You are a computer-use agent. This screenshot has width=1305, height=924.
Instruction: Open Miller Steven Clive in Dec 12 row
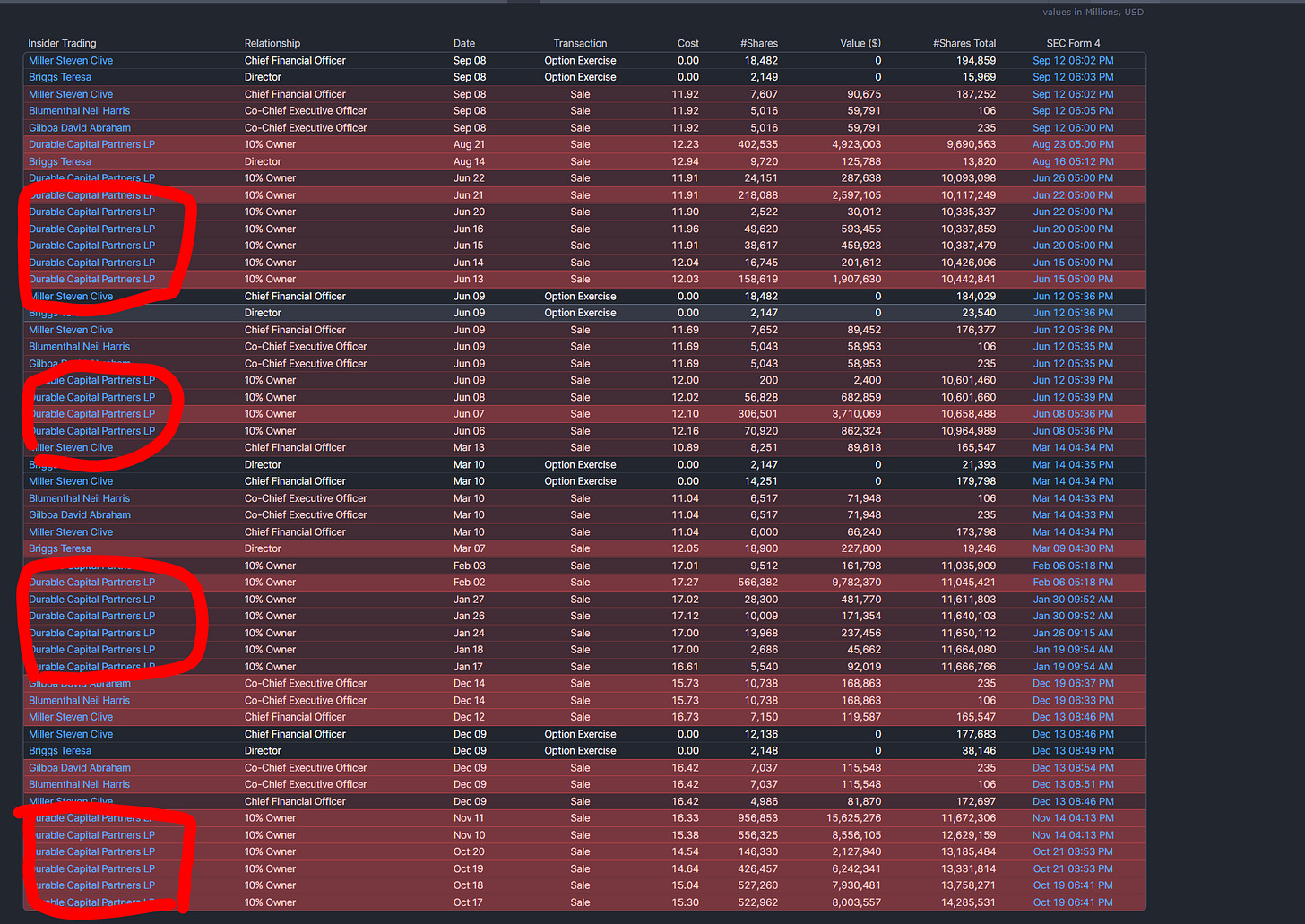(x=71, y=717)
